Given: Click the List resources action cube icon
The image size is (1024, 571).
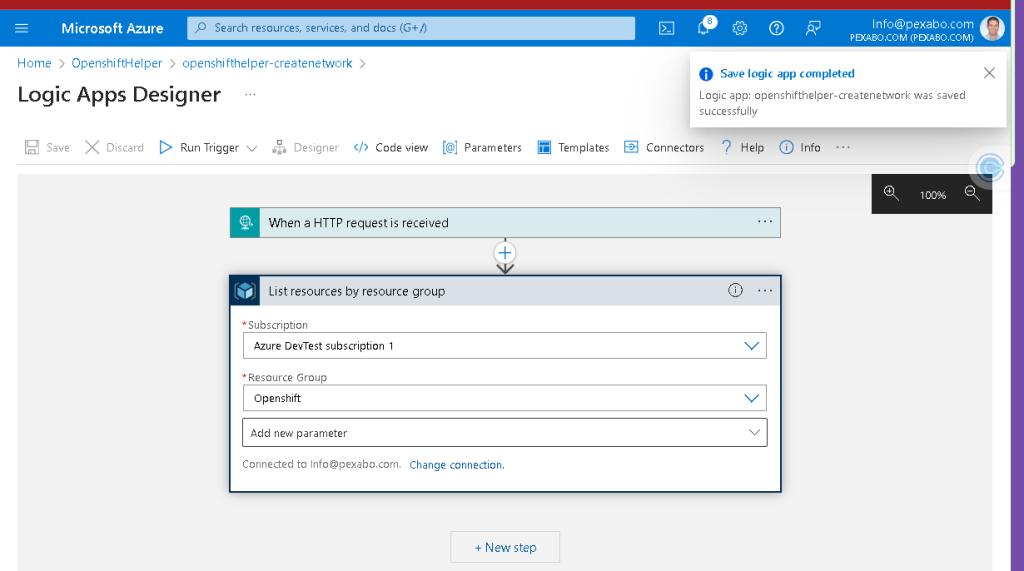Looking at the screenshot, I should (245, 291).
